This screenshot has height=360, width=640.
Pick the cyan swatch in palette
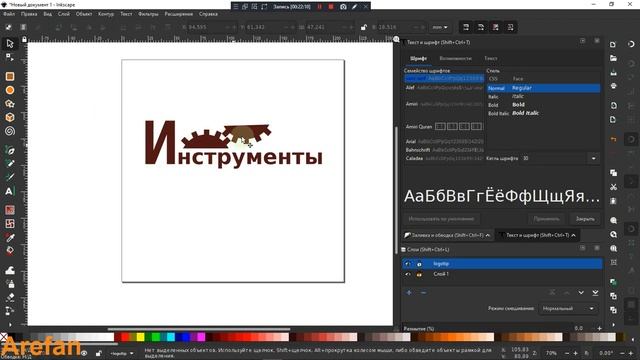[x=171, y=337]
